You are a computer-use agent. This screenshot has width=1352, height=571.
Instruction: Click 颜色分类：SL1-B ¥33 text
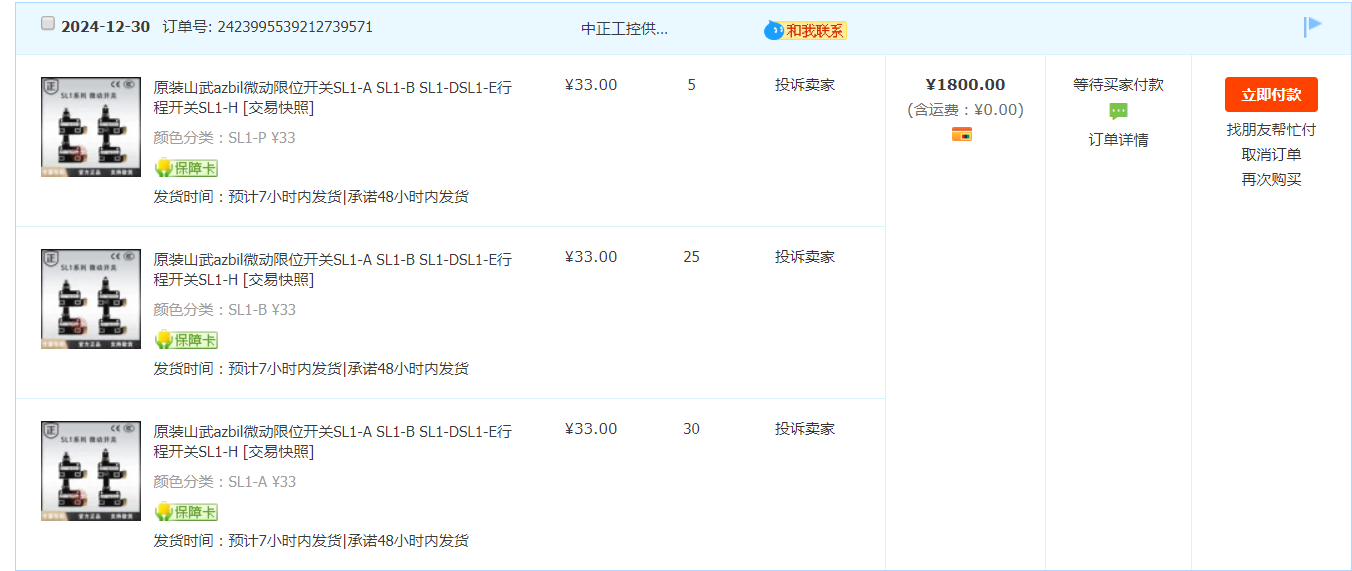224,310
